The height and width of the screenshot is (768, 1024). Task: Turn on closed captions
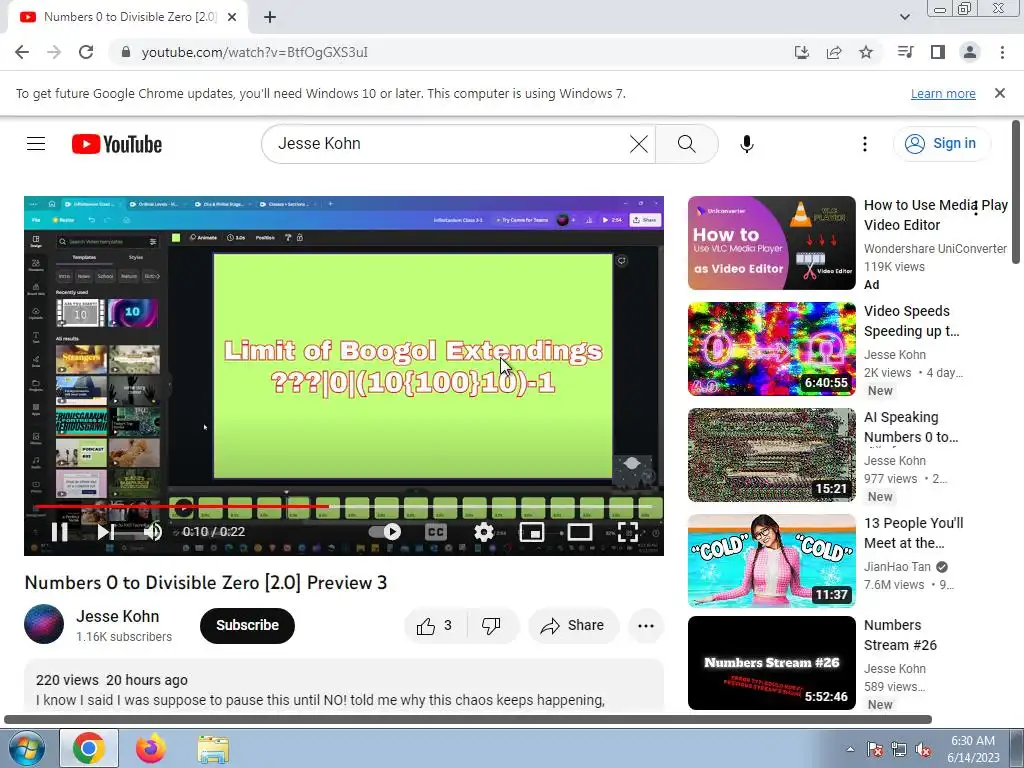pyautogui.click(x=436, y=532)
